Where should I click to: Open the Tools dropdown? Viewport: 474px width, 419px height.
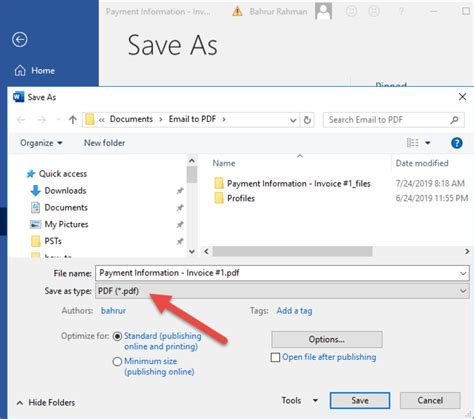click(x=299, y=400)
